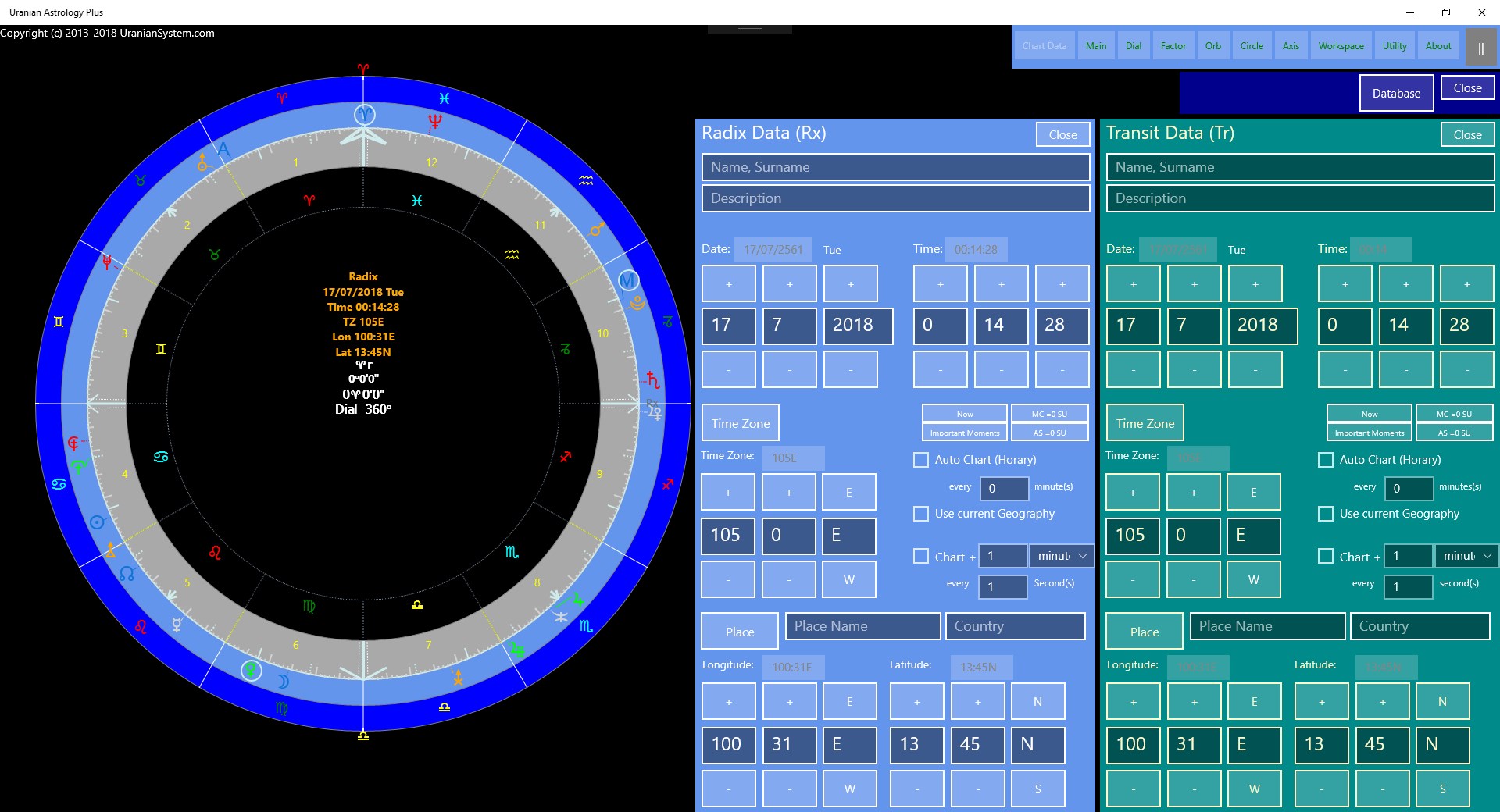Screen dimensions: 1500x812
Task: Click the Scorpio sign in the outer blue ring
Action: [586, 626]
